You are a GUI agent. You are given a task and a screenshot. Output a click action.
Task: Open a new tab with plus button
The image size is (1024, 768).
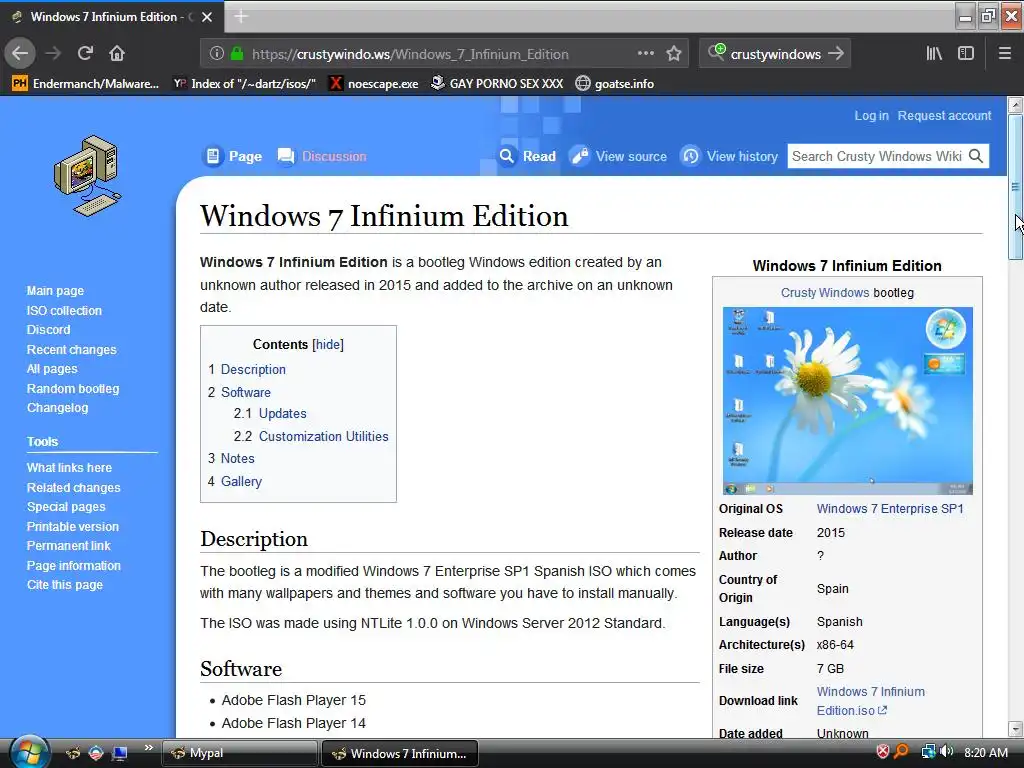click(x=241, y=16)
